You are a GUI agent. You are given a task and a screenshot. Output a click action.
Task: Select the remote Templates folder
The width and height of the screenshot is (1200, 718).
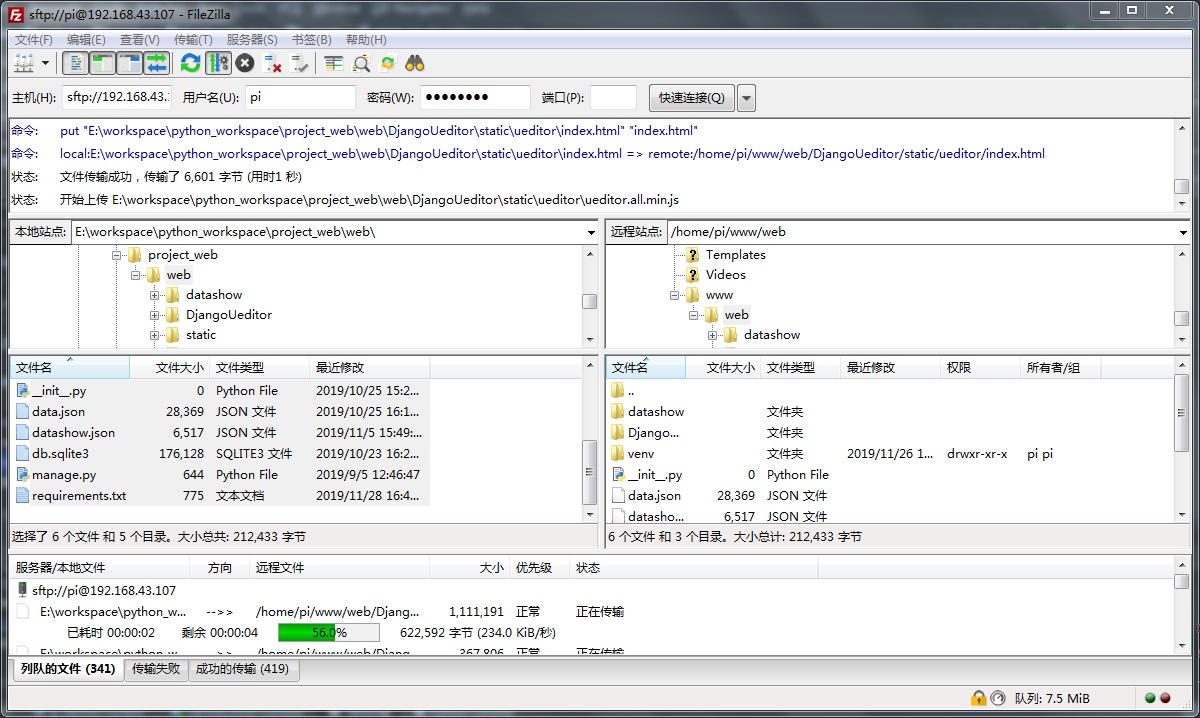click(735, 255)
